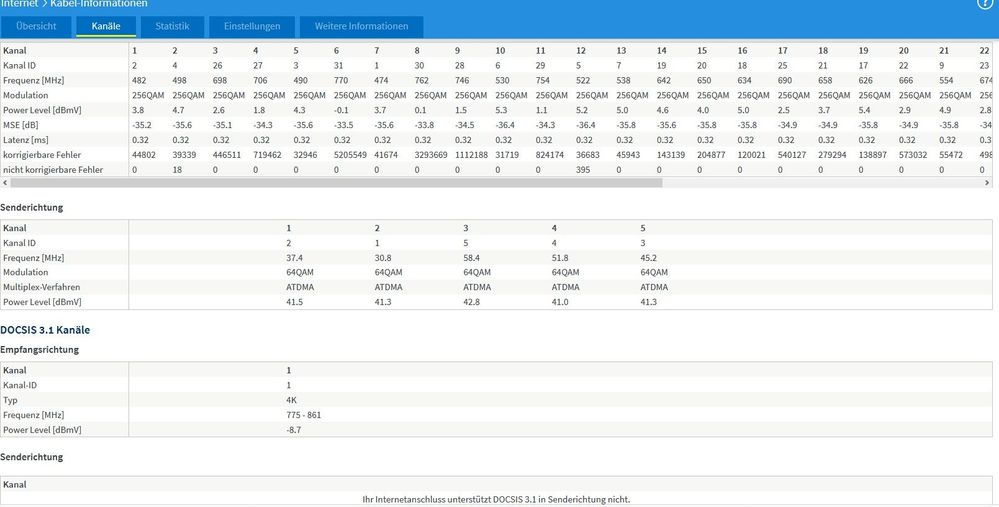999x507 pixels.
Task: Select correctable errors value 3293669
Action: [431, 155]
